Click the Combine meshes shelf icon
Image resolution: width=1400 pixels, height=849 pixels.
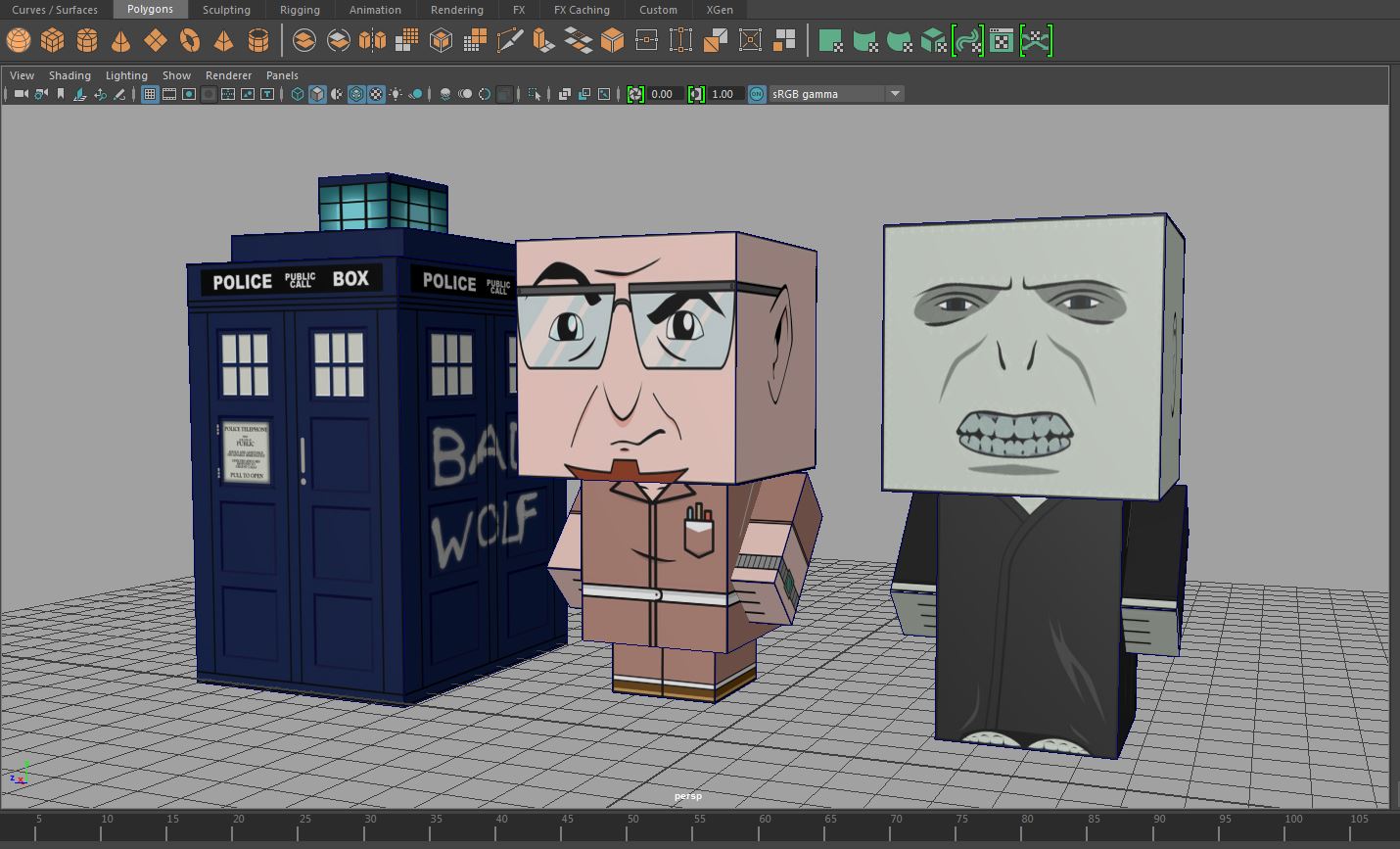point(304,40)
